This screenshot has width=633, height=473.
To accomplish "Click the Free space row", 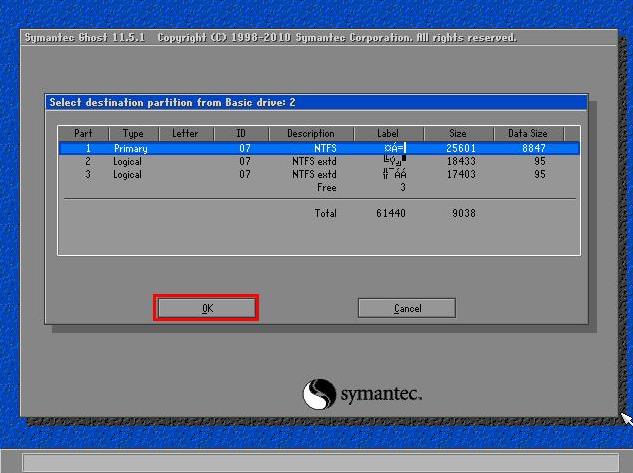I will (319, 187).
